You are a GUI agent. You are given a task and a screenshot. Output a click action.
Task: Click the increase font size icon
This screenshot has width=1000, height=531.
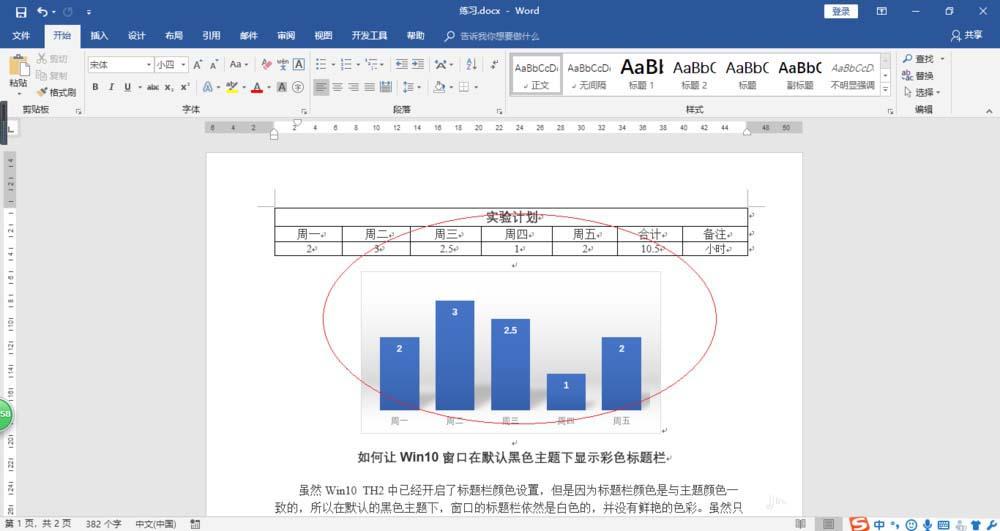[x=197, y=64]
